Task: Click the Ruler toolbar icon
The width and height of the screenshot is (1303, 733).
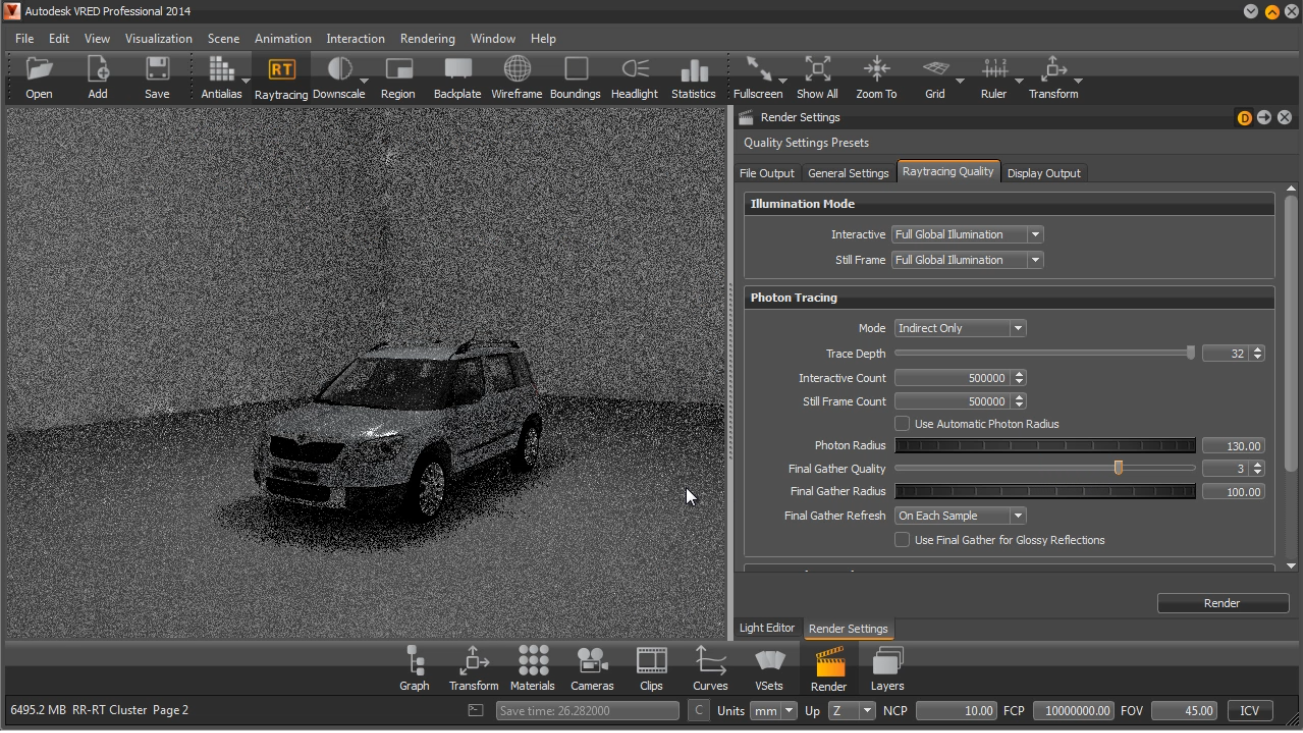Action: 994,77
